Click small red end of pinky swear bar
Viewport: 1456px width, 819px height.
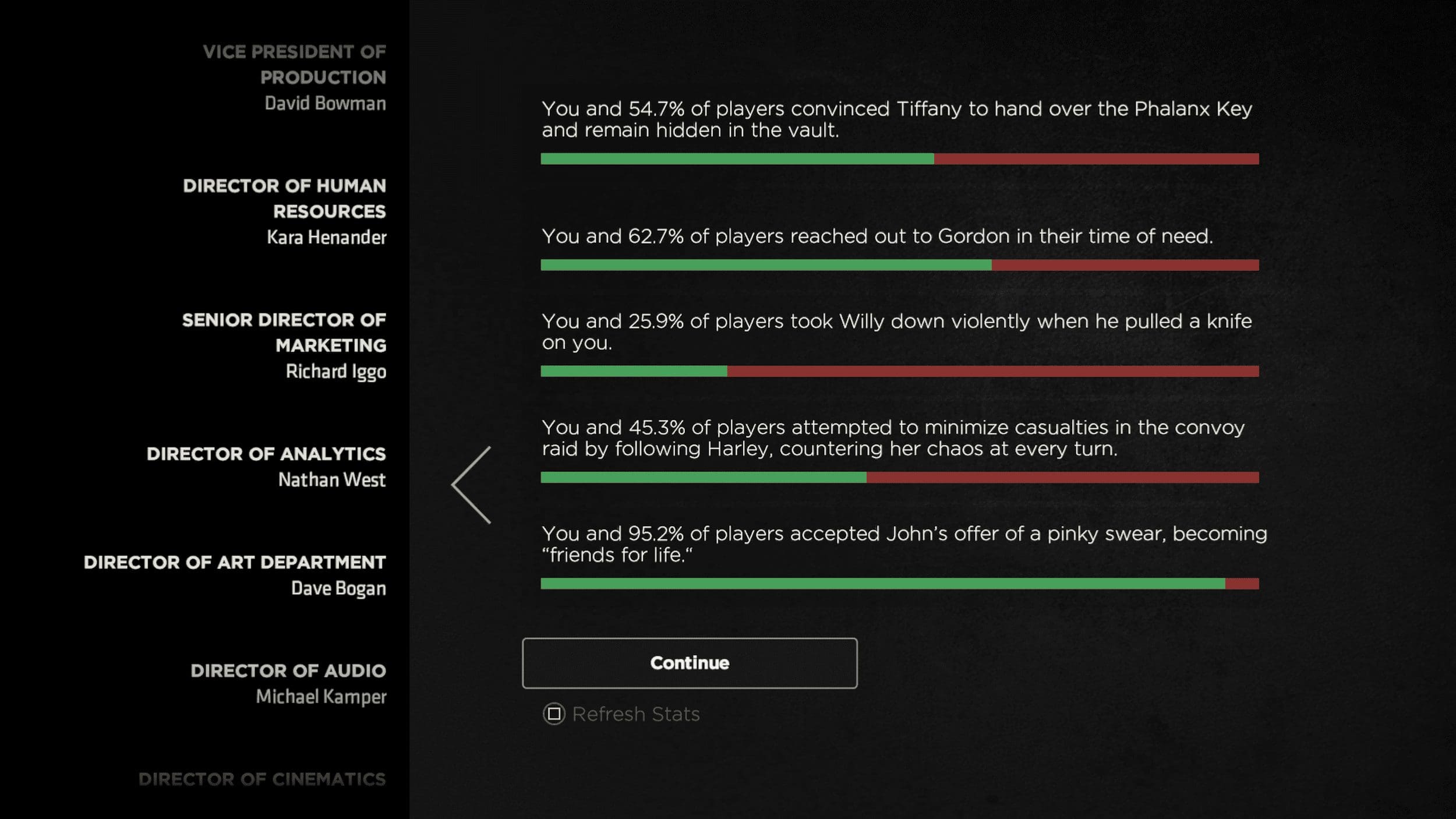1242,584
